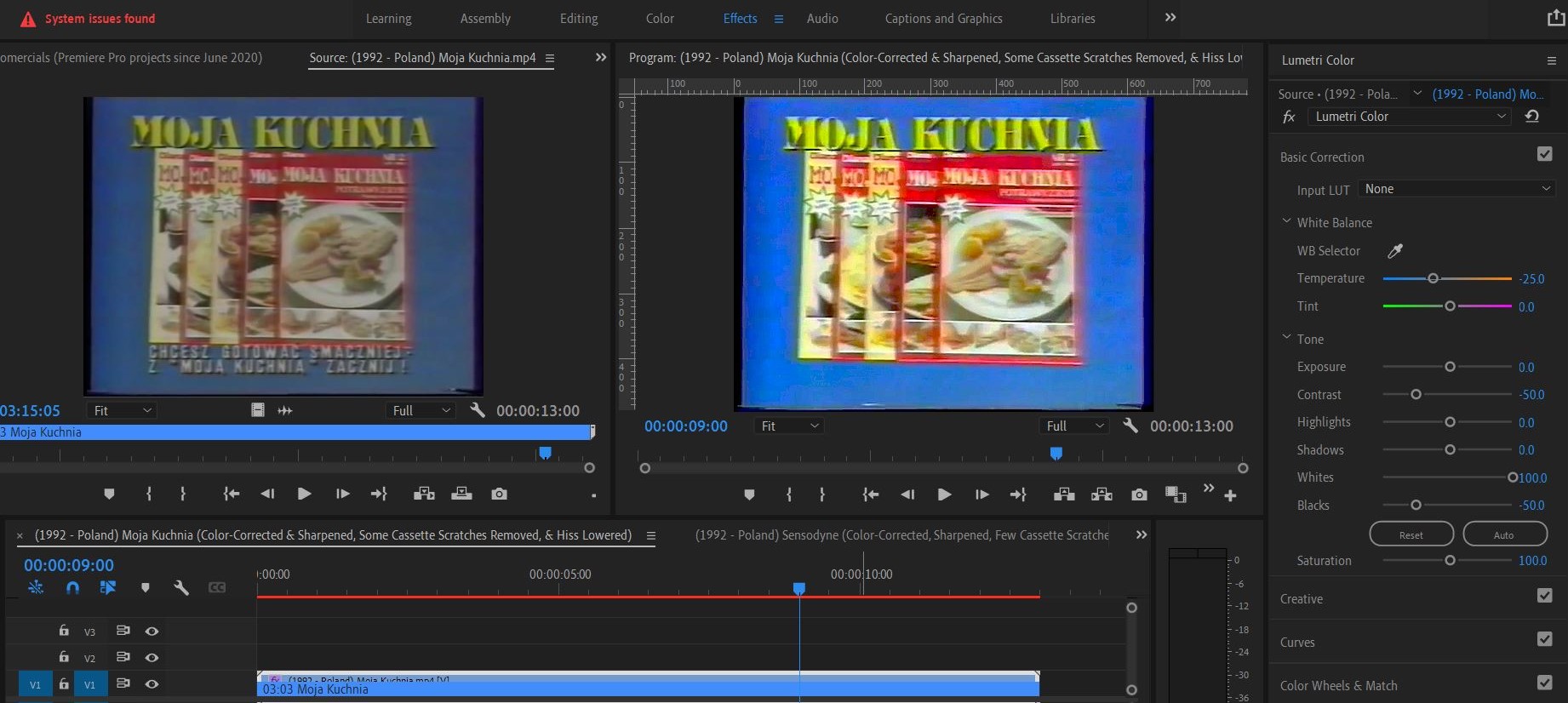Open the Program monitor button editor plus
Image resolution: width=1568 pixels, height=703 pixels.
(x=1230, y=495)
